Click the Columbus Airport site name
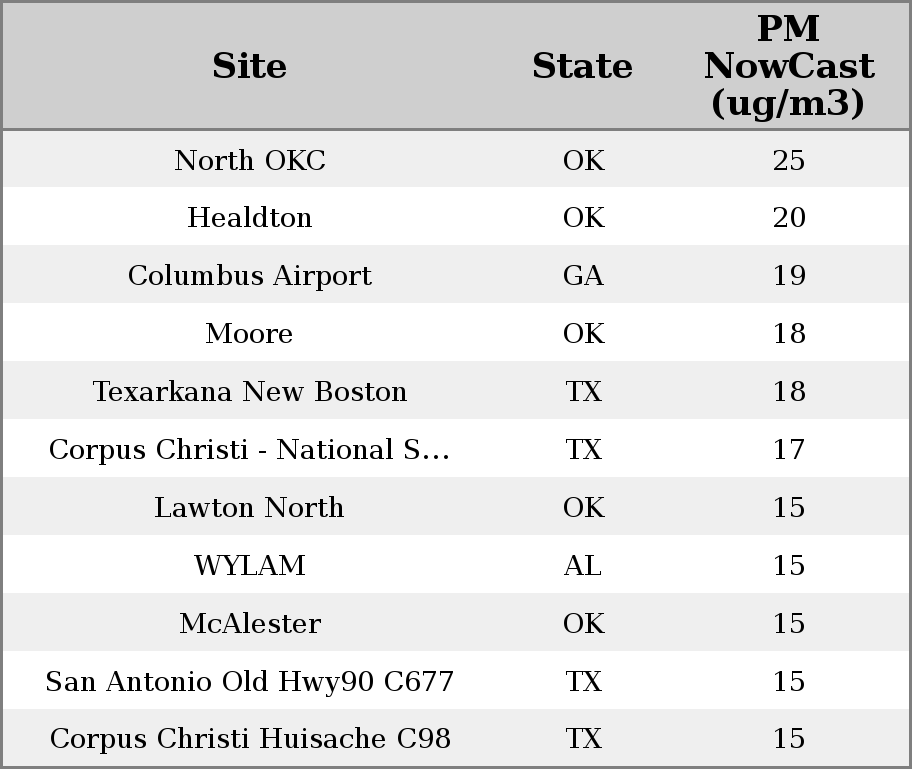The image size is (912, 769). coord(250,276)
